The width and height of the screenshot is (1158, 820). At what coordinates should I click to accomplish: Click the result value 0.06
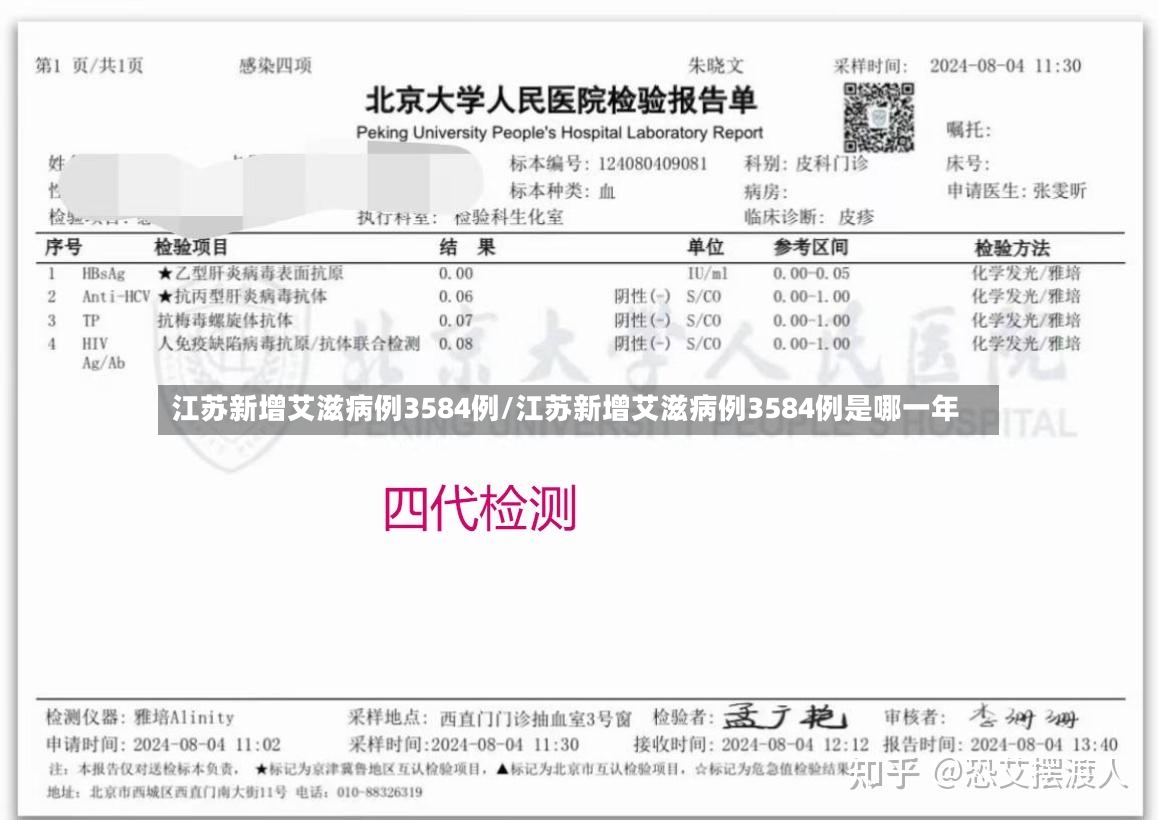[456, 297]
